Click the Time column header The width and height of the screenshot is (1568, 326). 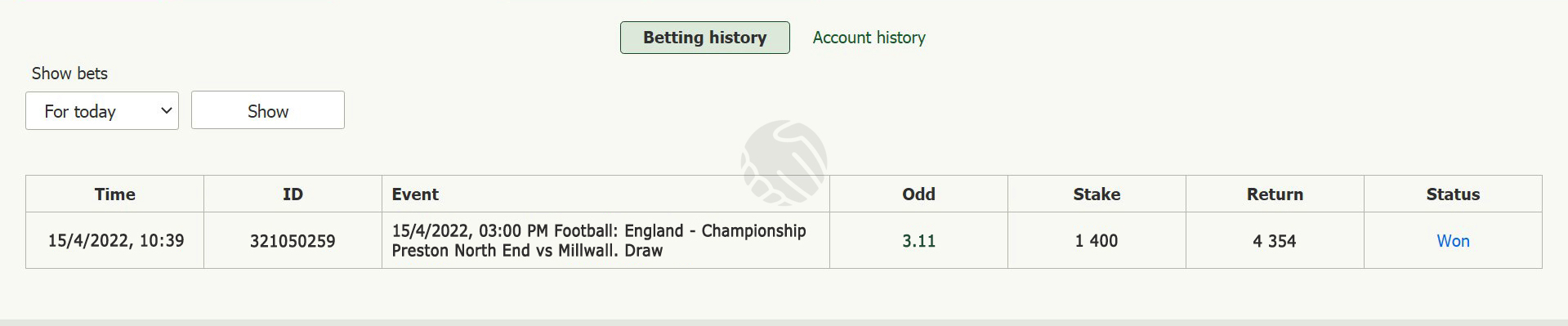click(x=114, y=194)
